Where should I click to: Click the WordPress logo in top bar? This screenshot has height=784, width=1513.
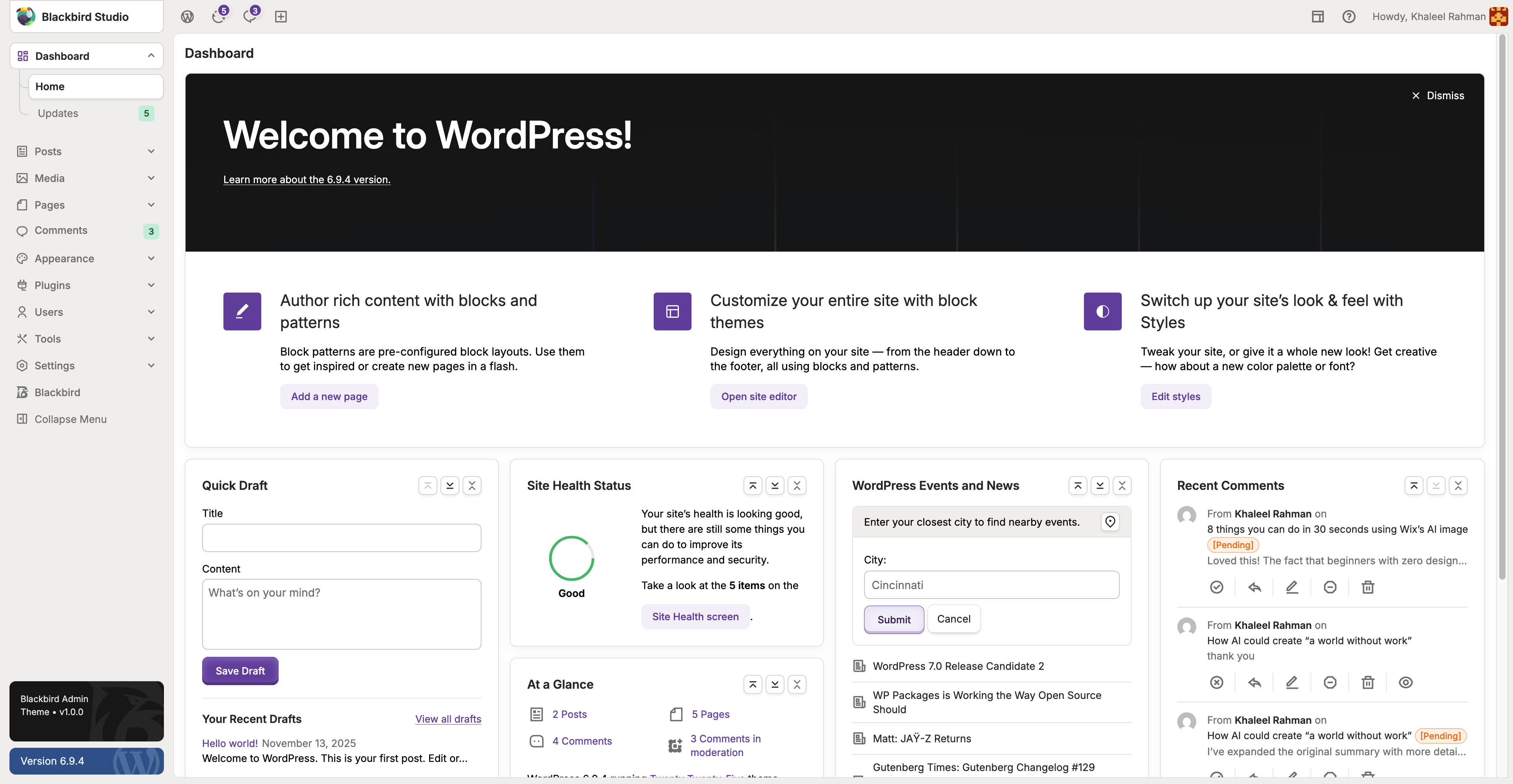click(x=188, y=17)
